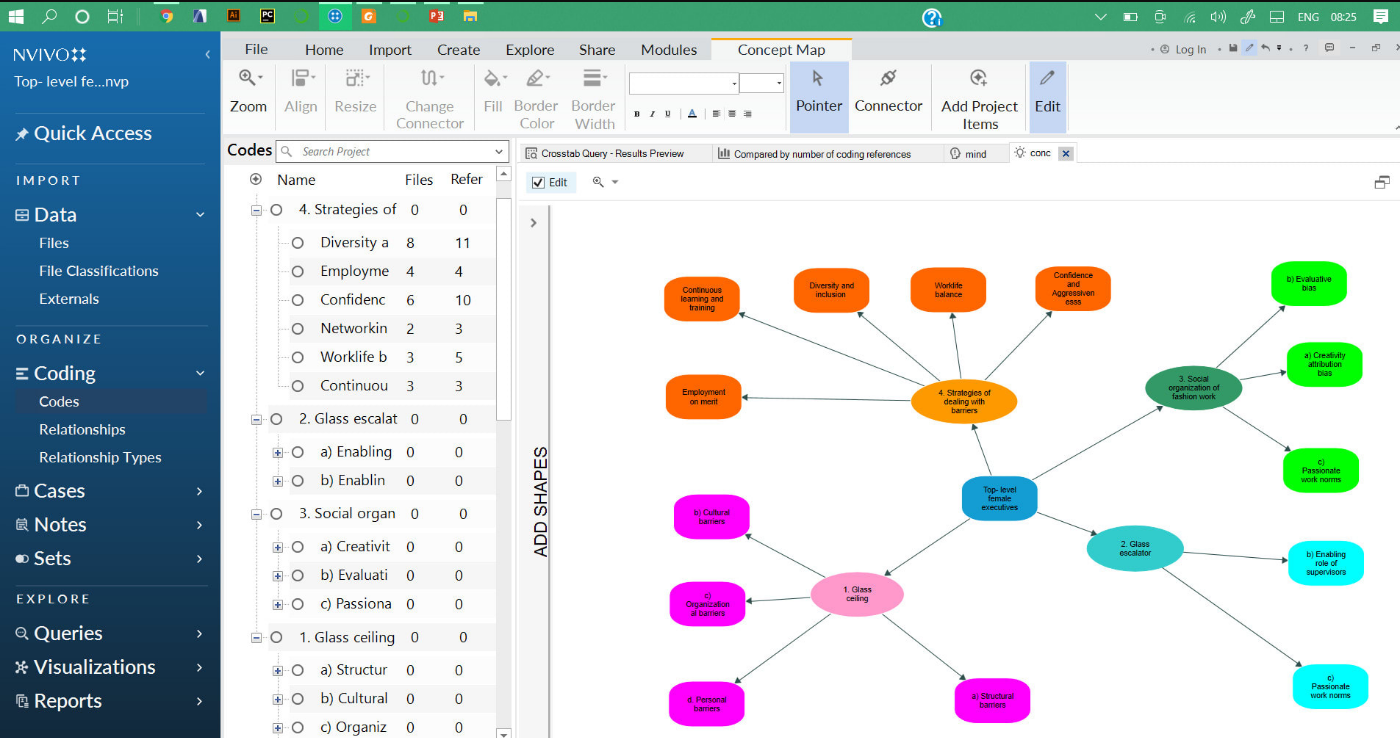The height and width of the screenshot is (738, 1400).
Task: Expand the a) Enabling code
Action: click(278, 452)
